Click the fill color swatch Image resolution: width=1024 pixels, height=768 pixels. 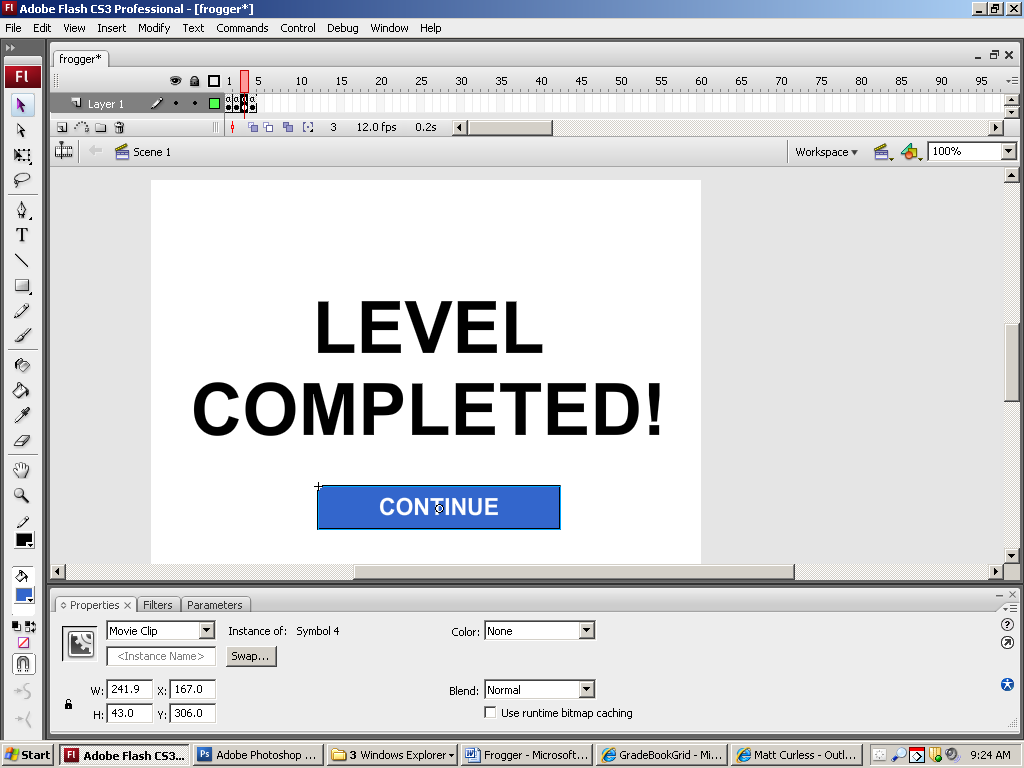[x=23, y=596]
